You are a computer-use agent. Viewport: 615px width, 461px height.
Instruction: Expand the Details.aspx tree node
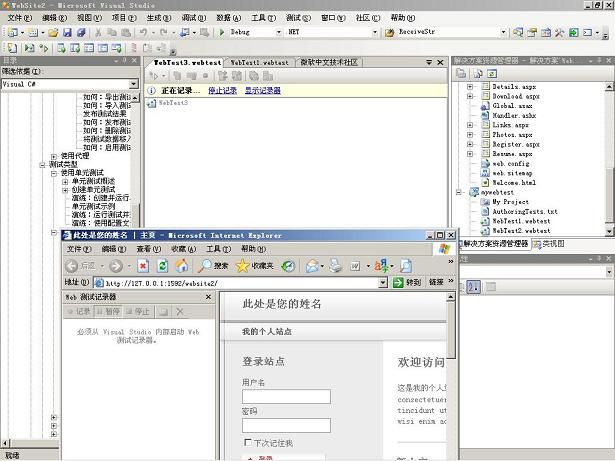pos(470,86)
